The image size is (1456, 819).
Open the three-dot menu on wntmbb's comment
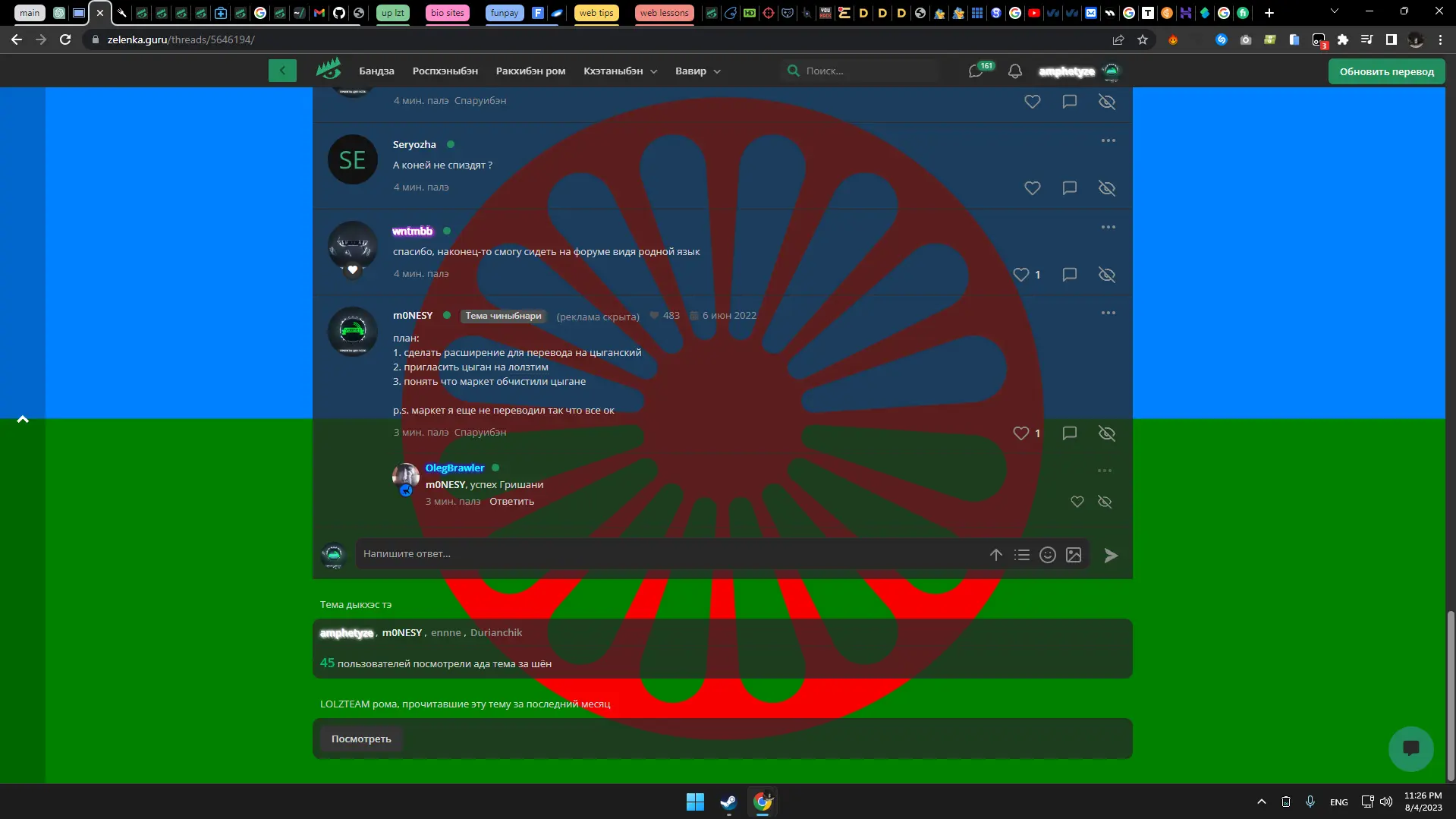pyautogui.click(x=1109, y=227)
